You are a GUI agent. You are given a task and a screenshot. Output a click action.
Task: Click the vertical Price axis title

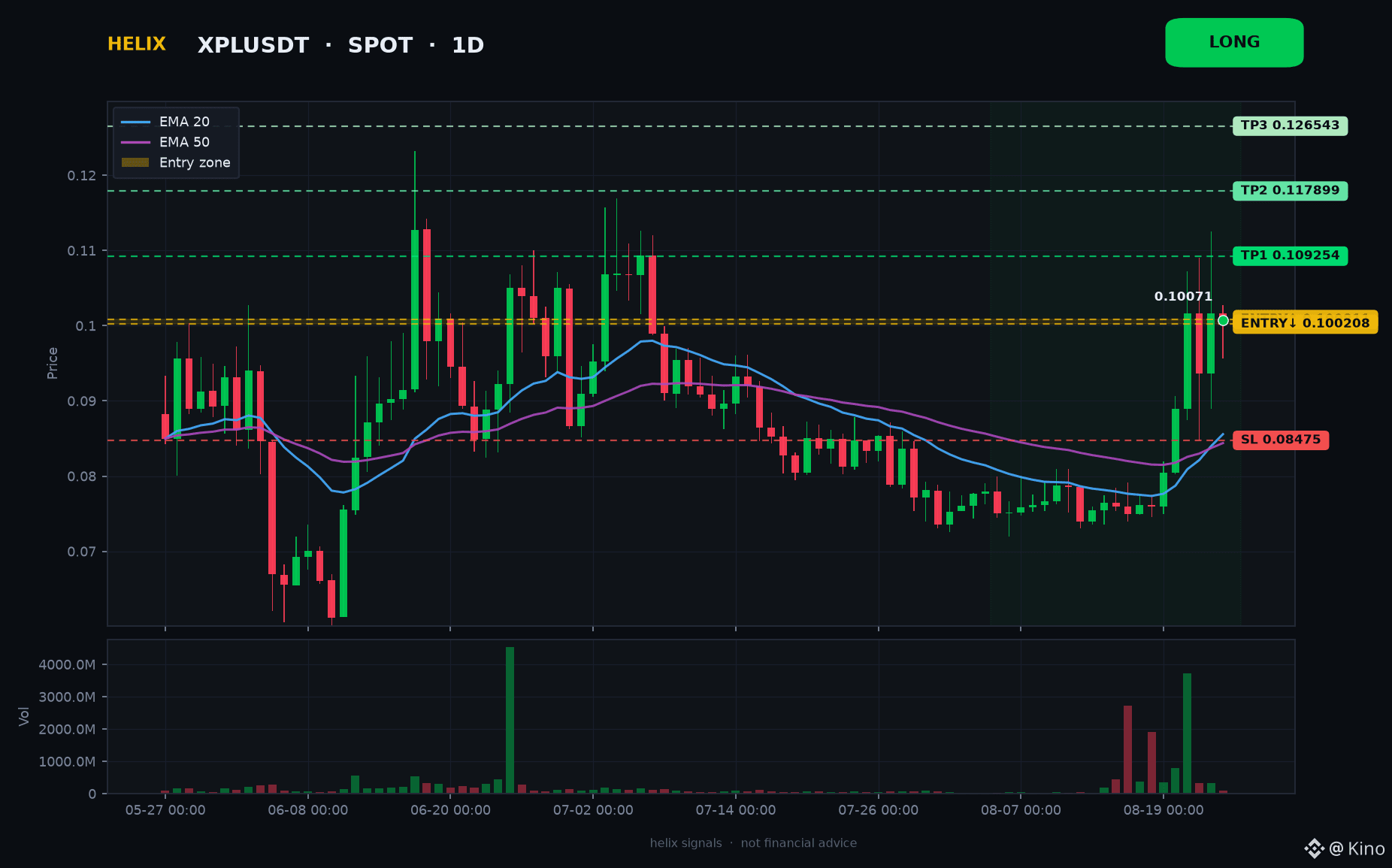pyautogui.click(x=53, y=363)
